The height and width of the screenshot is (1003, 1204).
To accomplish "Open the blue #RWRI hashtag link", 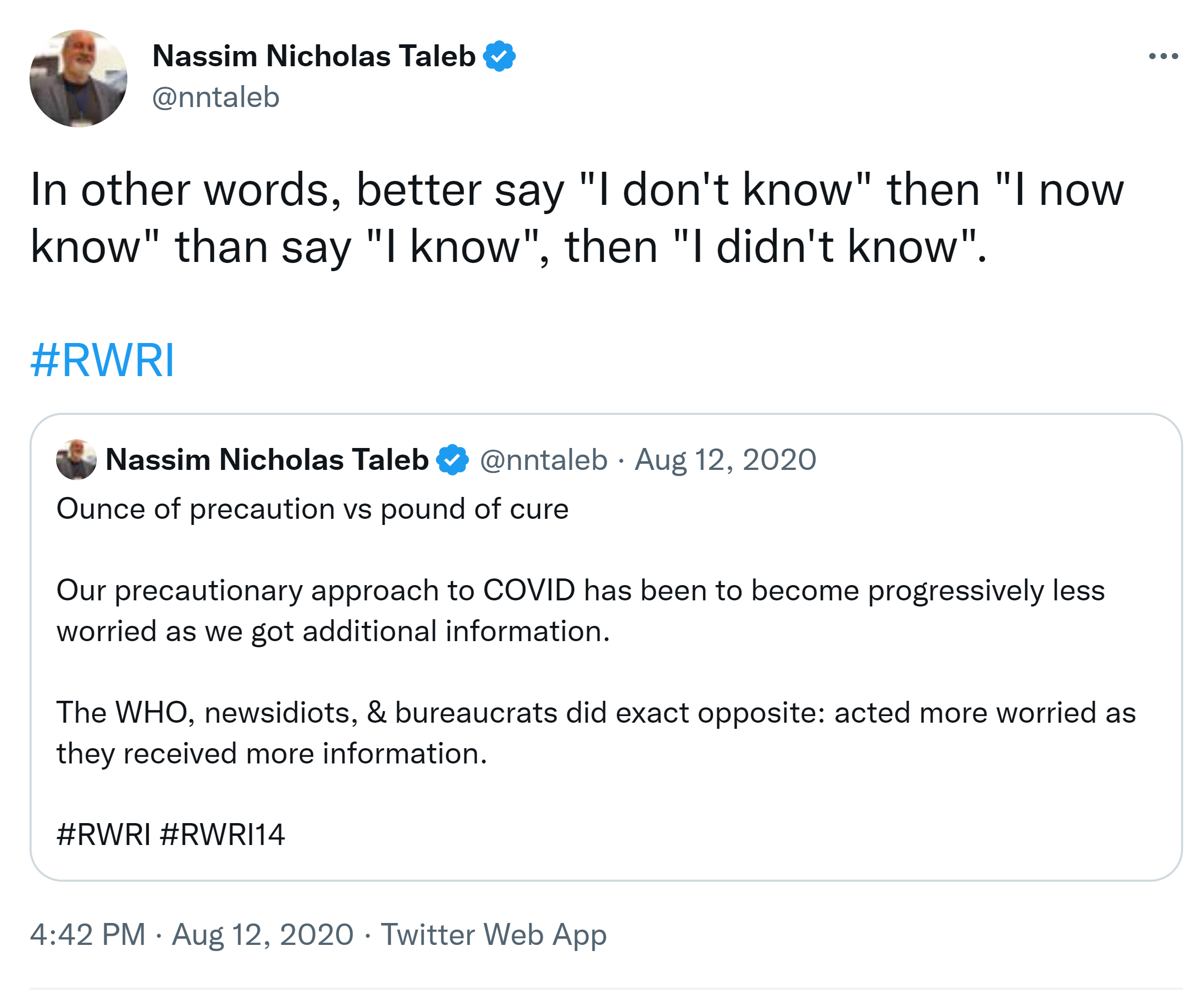I will [102, 360].
